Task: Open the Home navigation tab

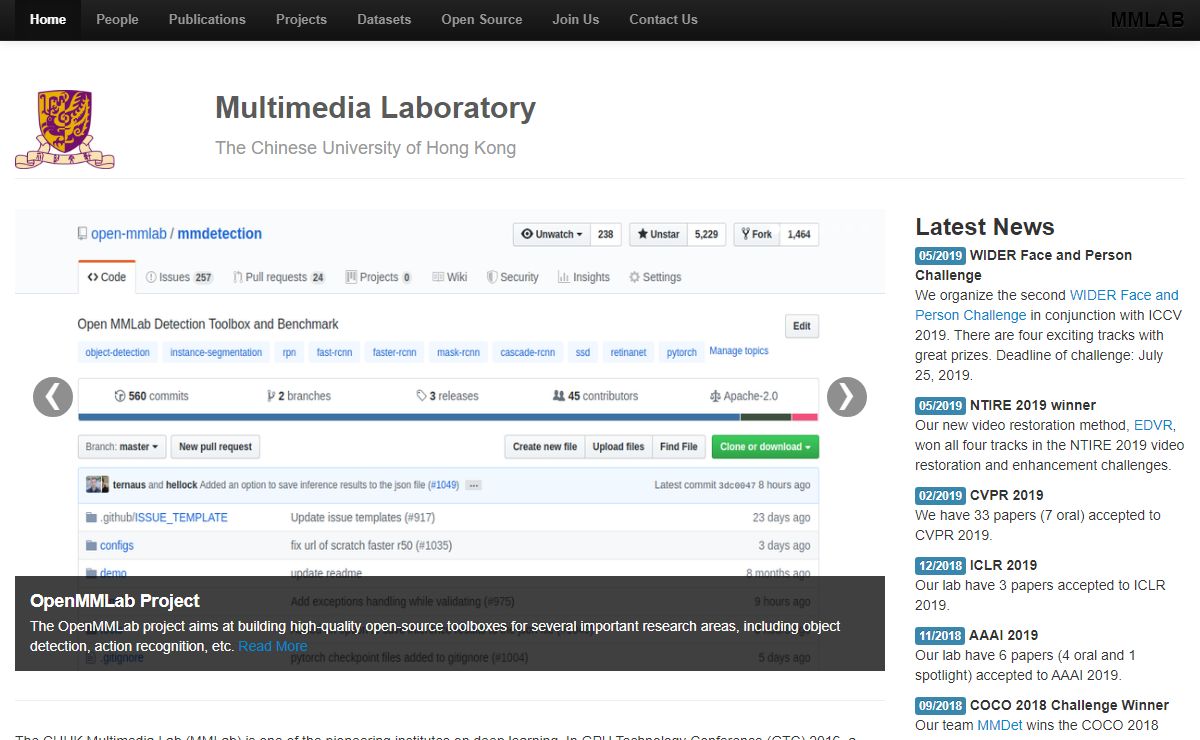Action: (48, 19)
